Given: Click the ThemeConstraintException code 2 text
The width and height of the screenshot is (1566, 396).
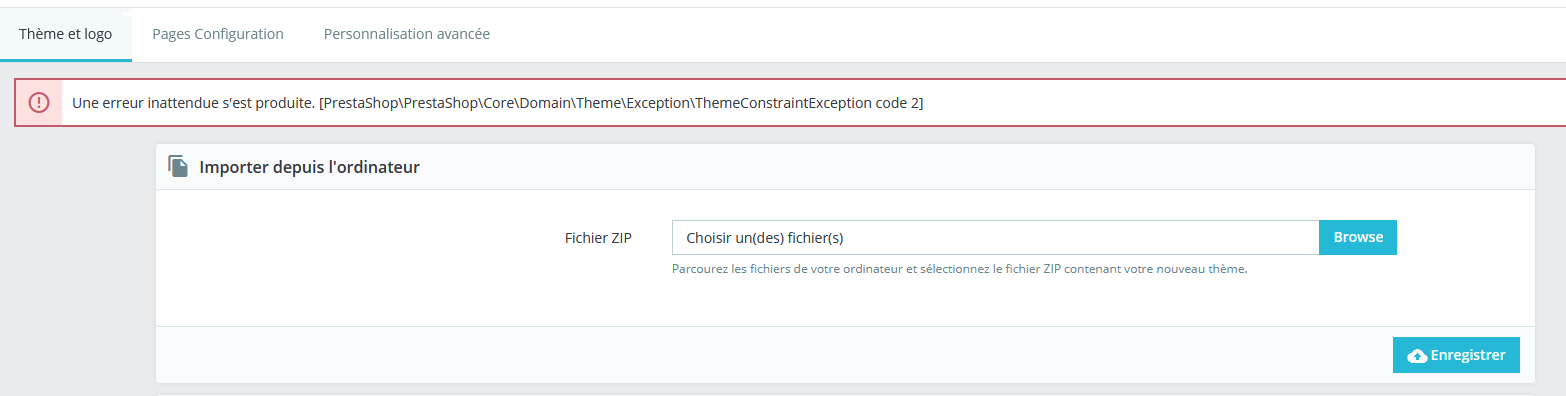Looking at the screenshot, I should [x=809, y=103].
